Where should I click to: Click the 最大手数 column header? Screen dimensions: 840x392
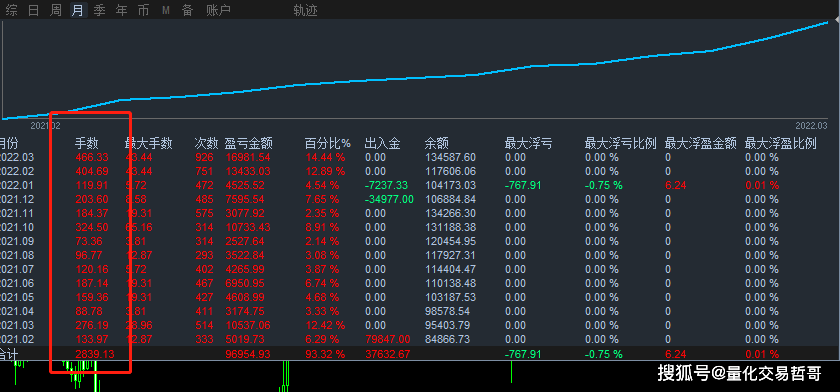click(x=148, y=144)
